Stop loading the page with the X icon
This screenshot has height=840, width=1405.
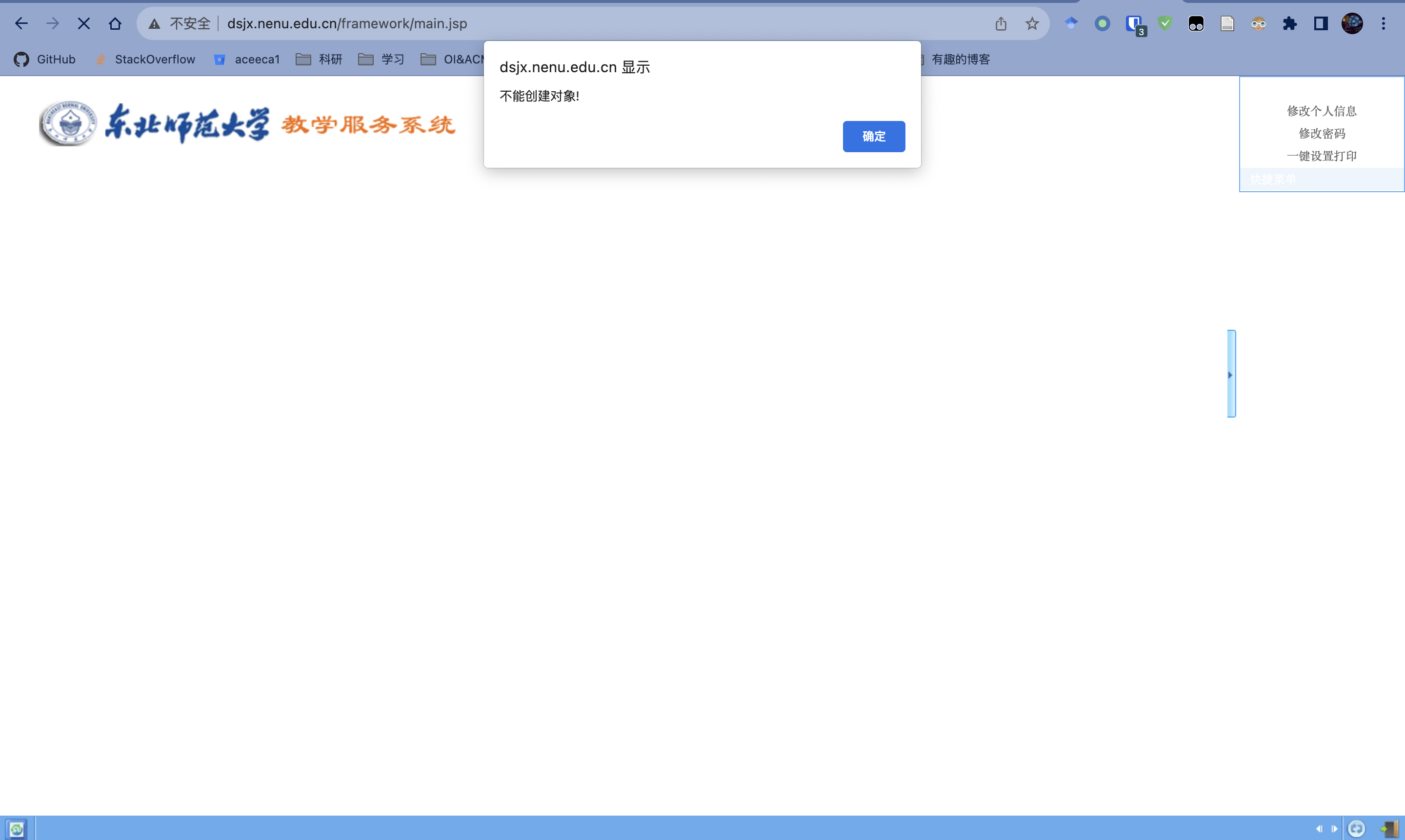click(x=84, y=23)
